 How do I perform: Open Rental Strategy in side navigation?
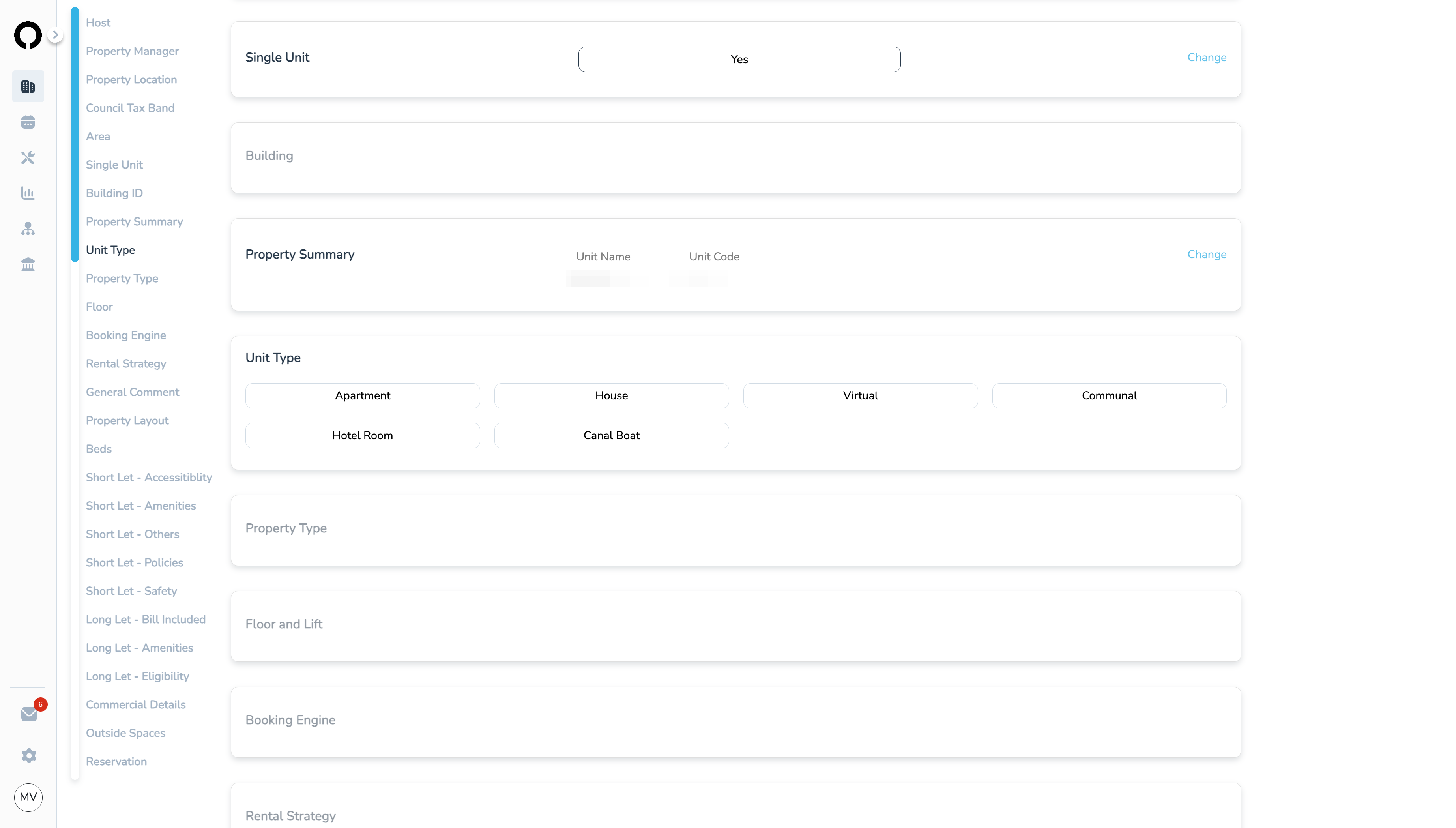[x=126, y=364]
